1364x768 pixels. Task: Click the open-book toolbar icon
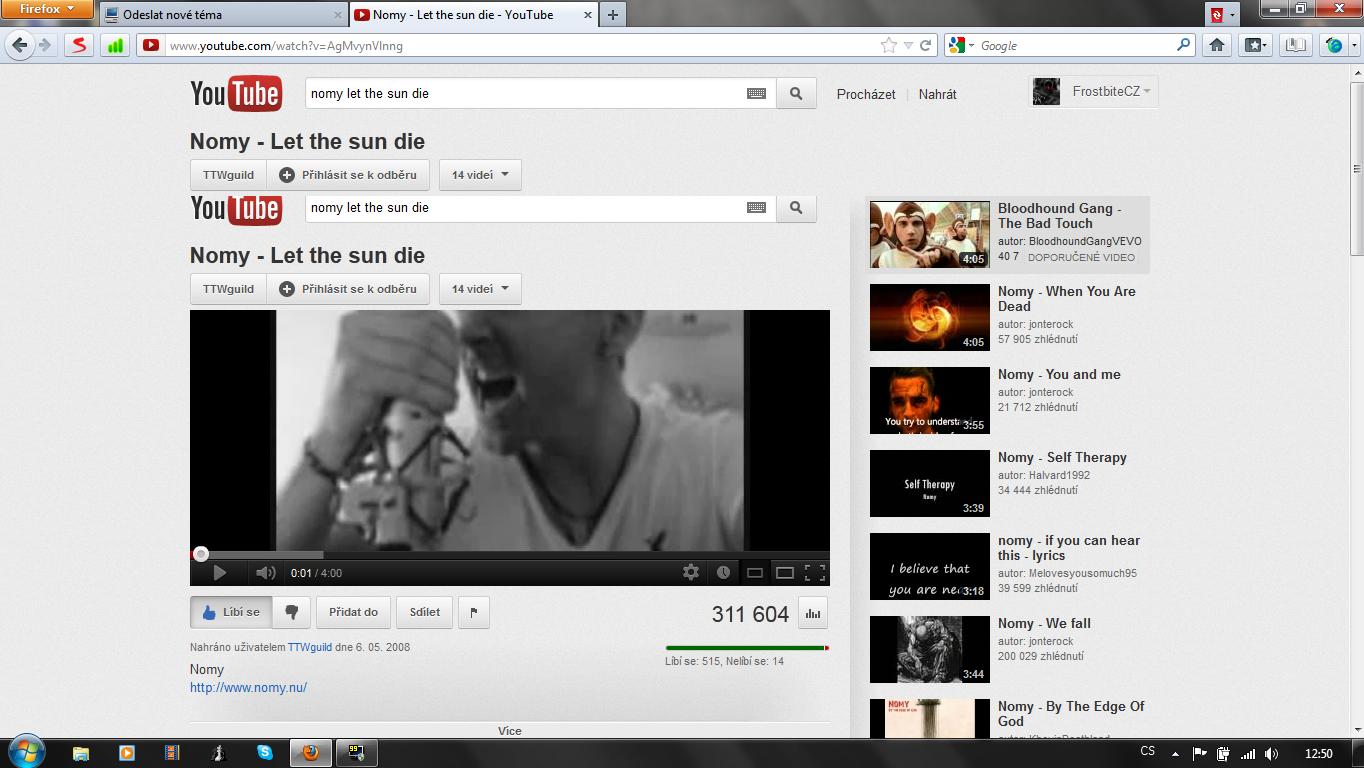1296,45
